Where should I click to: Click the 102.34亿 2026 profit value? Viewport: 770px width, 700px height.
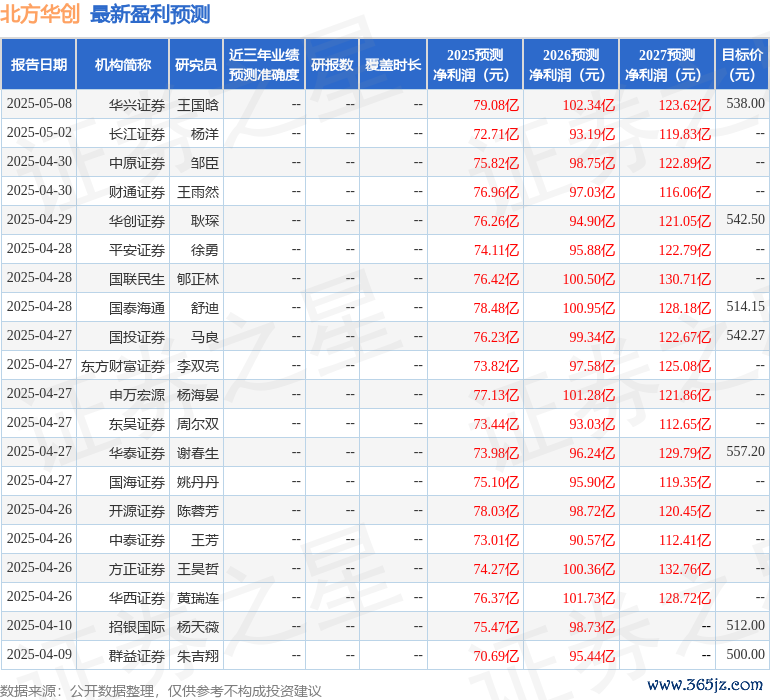589,105
